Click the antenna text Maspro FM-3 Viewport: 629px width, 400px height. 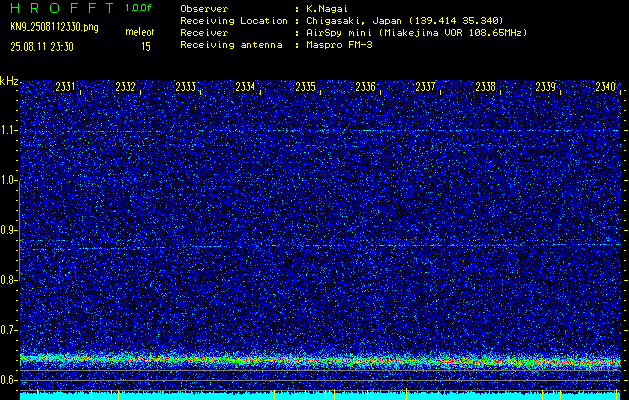[x=339, y=45]
